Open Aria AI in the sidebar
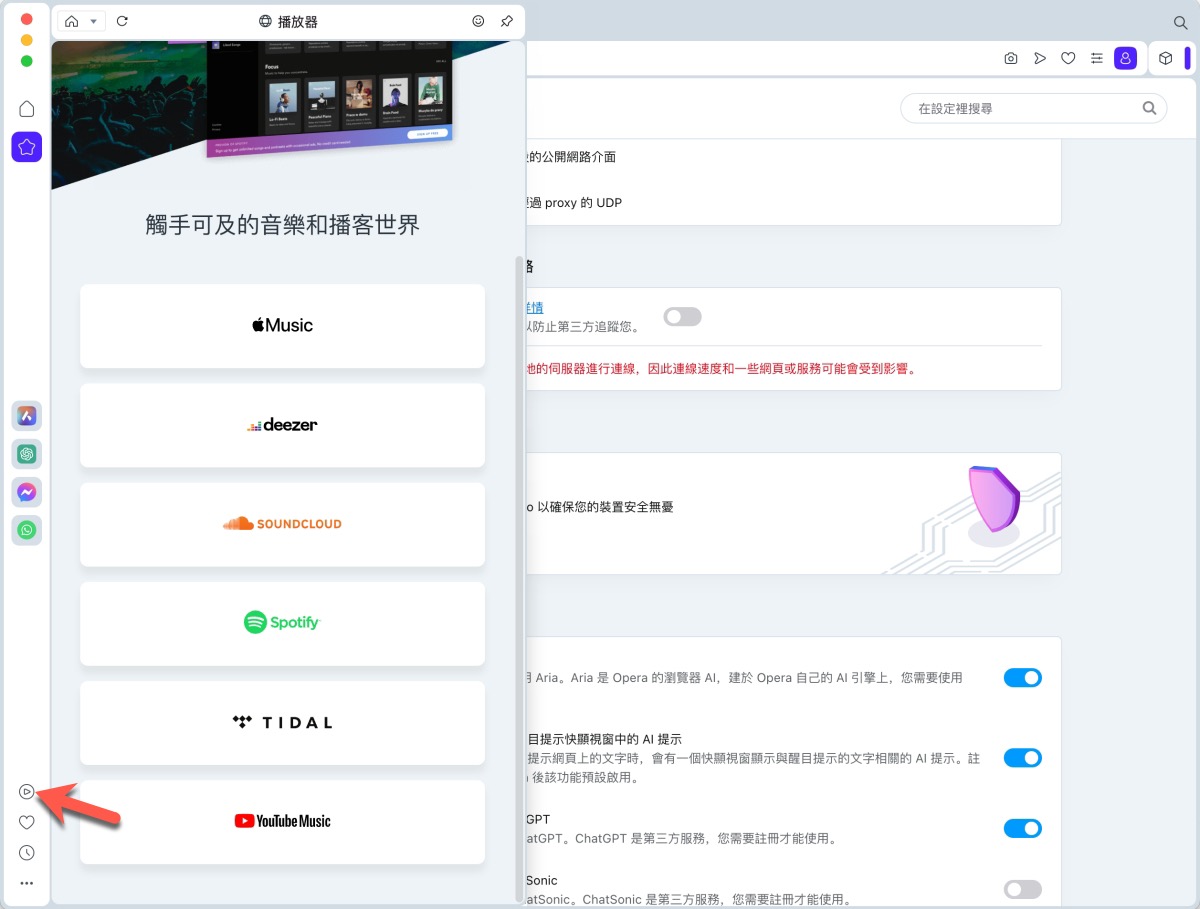Screen dimensions: 1200x909 [27, 415]
